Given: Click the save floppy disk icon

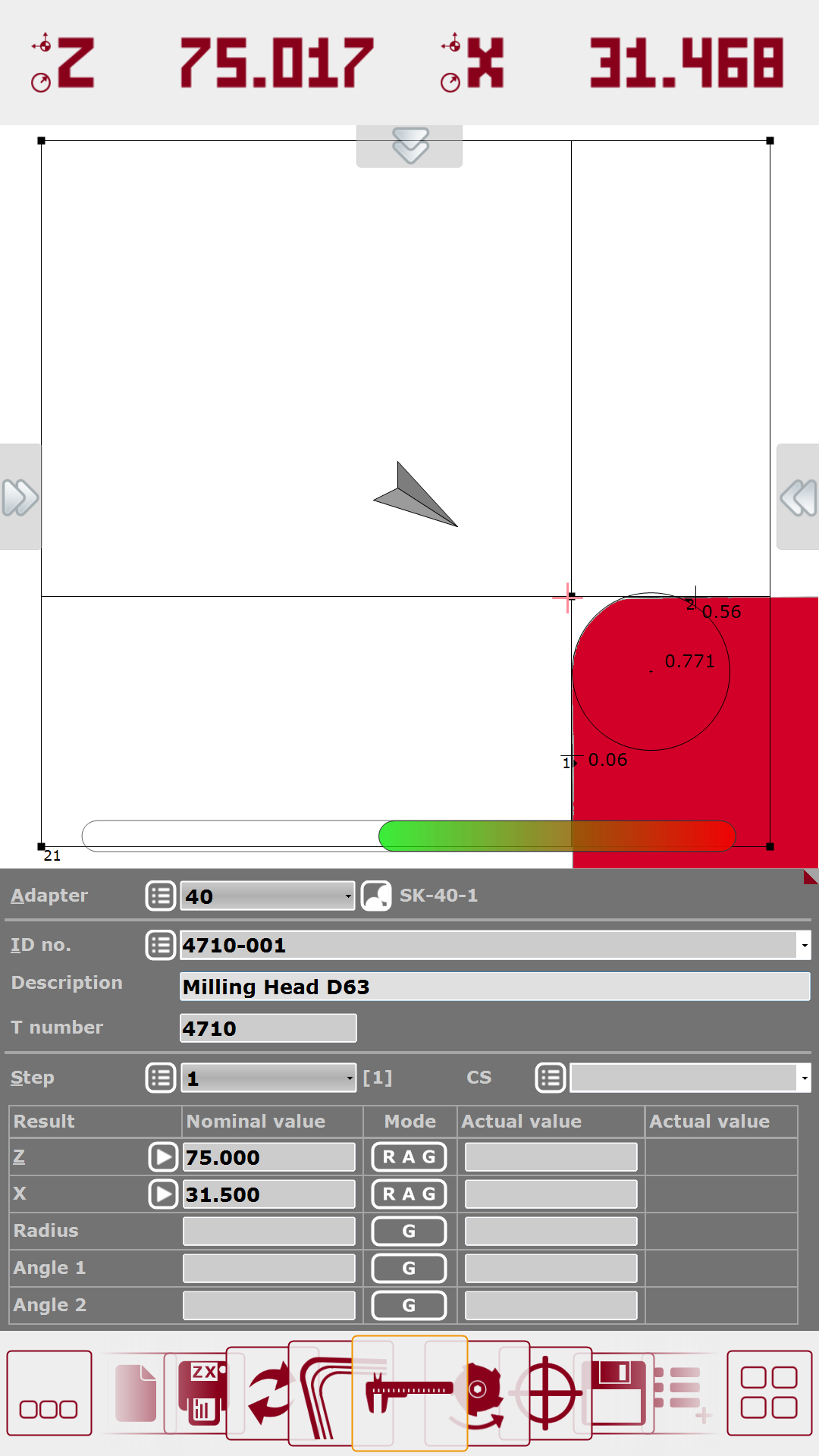Looking at the screenshot, I should point(616,1392).
